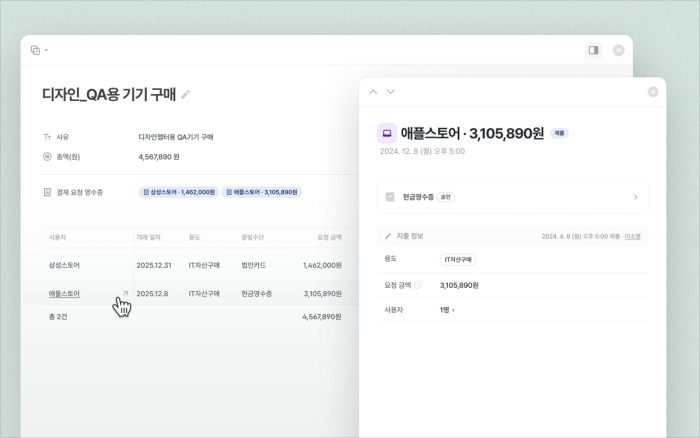Click the 요청 금액 column header
Screen dimensions: 700x438
329,238
